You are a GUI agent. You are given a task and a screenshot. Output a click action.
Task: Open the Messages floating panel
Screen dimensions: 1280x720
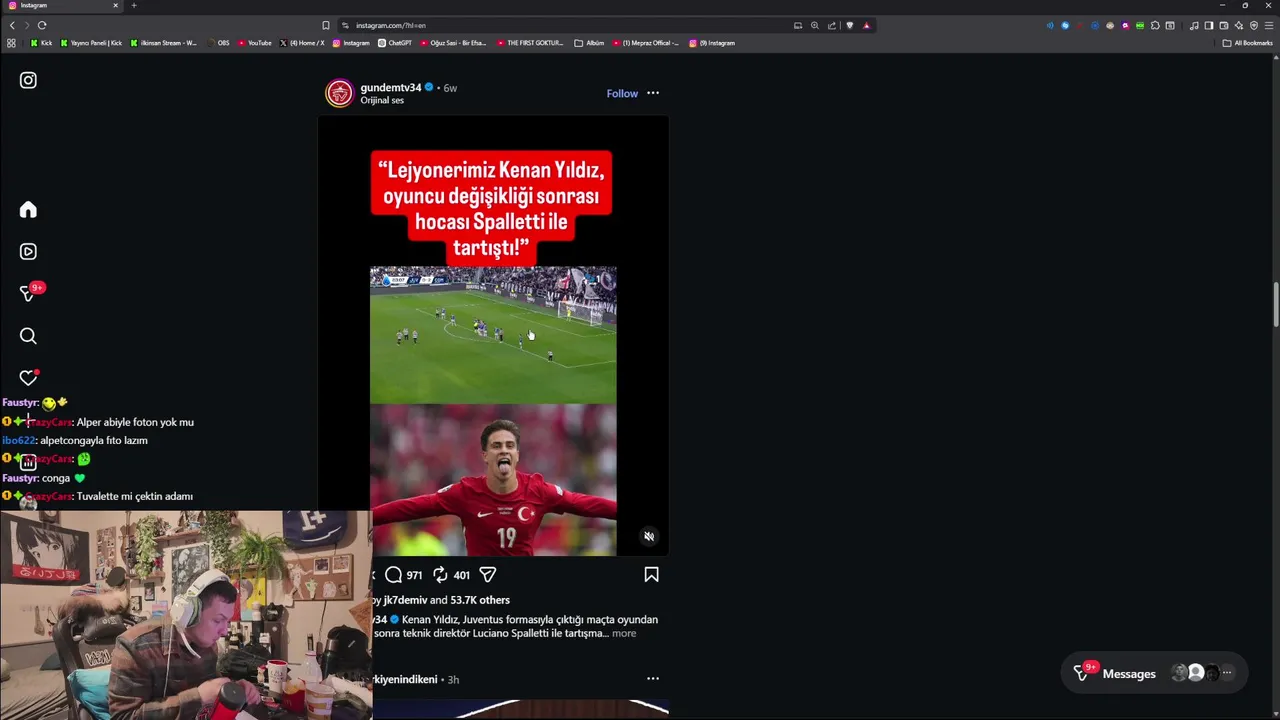pos(1155,673)
